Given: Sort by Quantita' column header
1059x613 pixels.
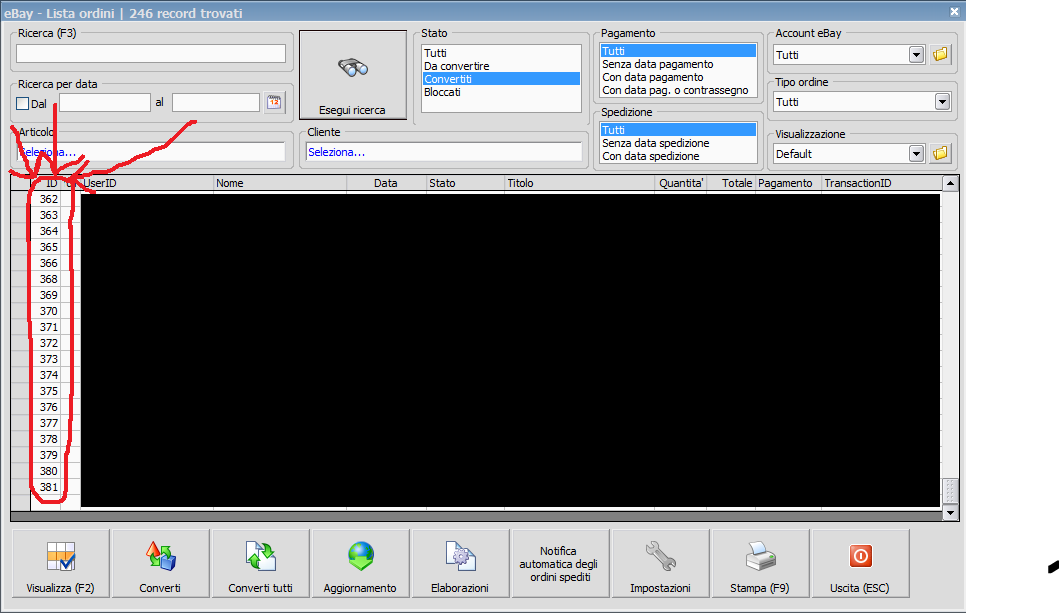Looking at the screenshot, I should coord(681,183).
